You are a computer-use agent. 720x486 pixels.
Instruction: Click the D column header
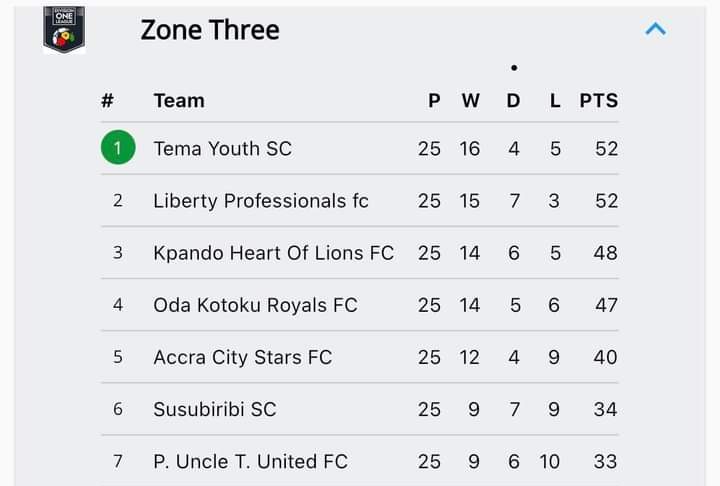tap(513, 101)
